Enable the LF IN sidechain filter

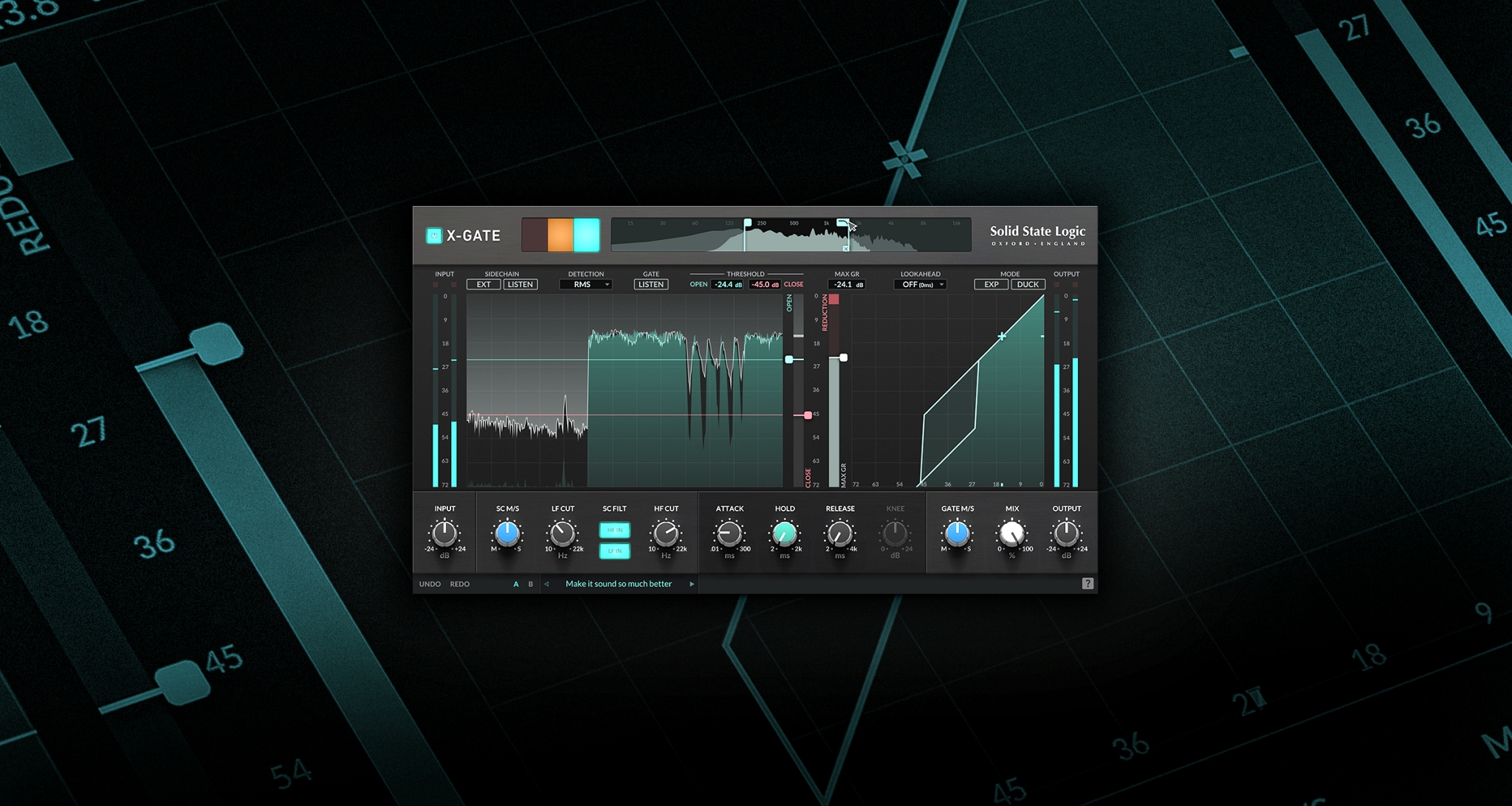tap(616, 551)
